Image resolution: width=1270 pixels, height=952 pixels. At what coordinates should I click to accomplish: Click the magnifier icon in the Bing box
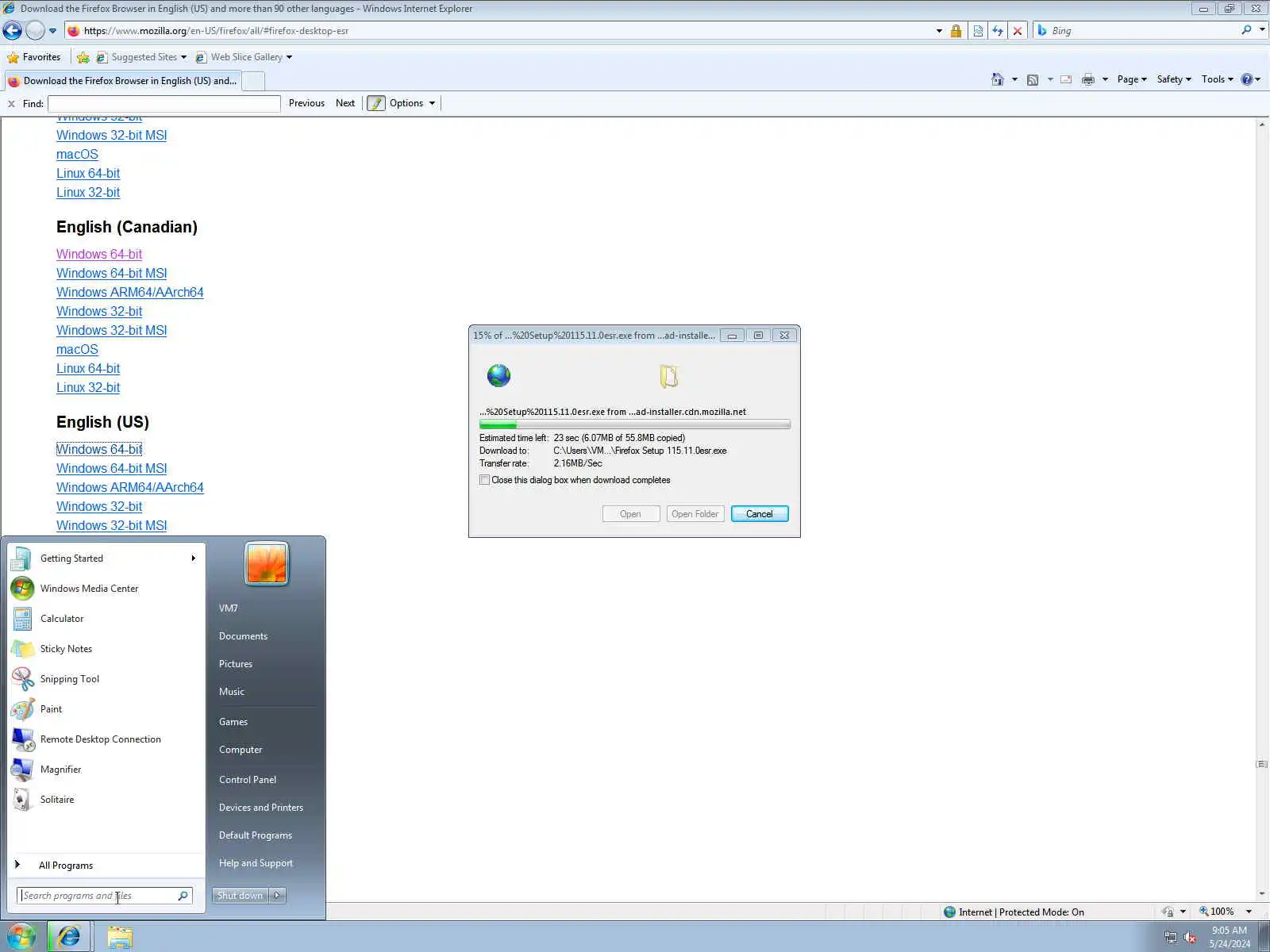pos(1247,30)
